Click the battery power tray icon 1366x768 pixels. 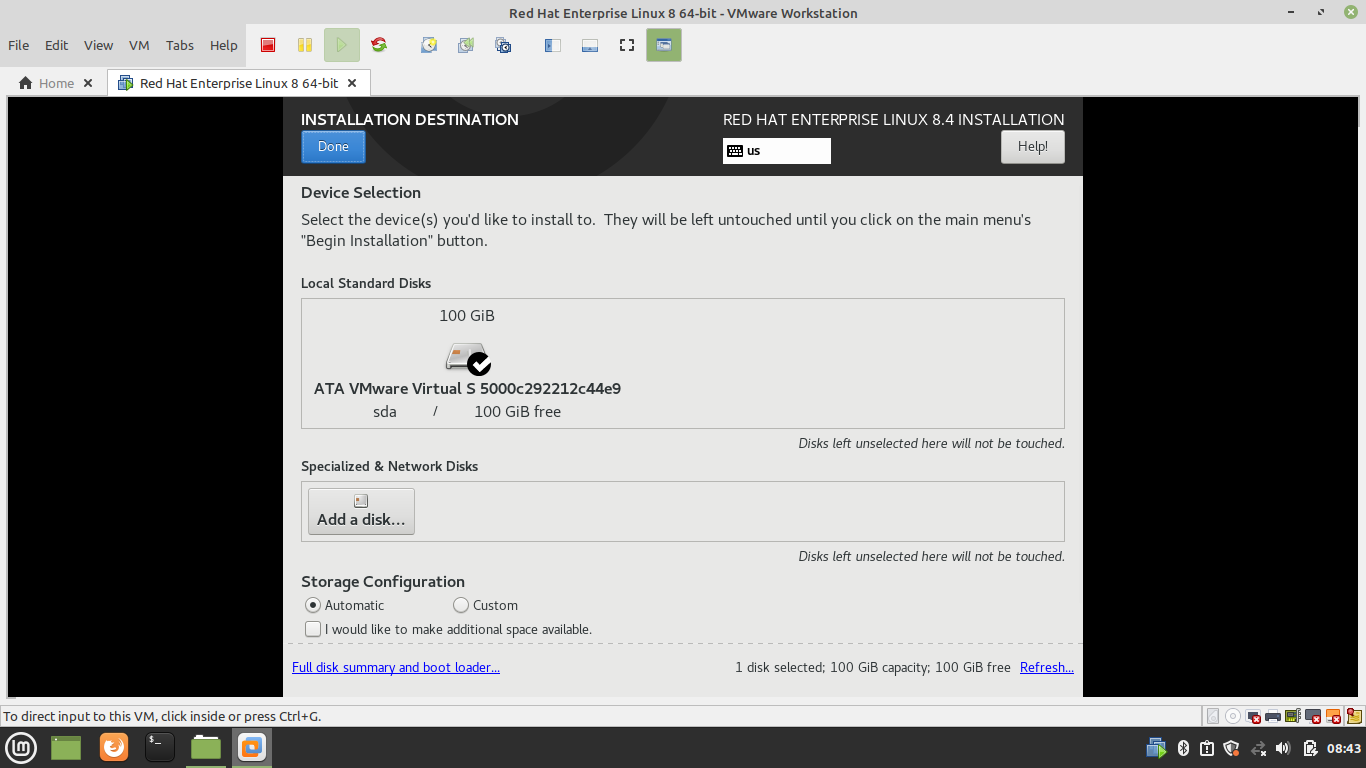[x=1311, y=748]
